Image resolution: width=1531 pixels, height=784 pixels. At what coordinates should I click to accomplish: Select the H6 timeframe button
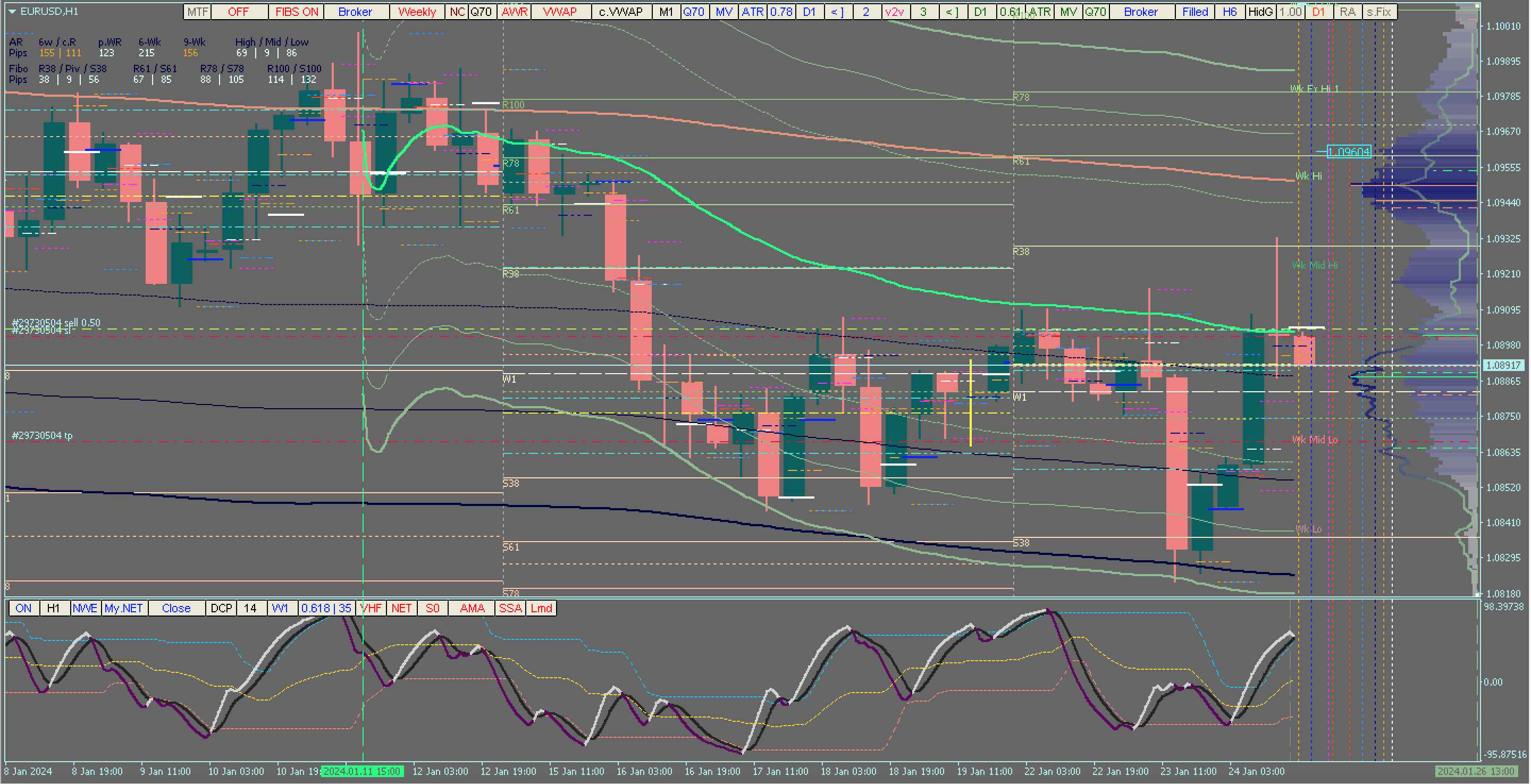(1230, 12)
